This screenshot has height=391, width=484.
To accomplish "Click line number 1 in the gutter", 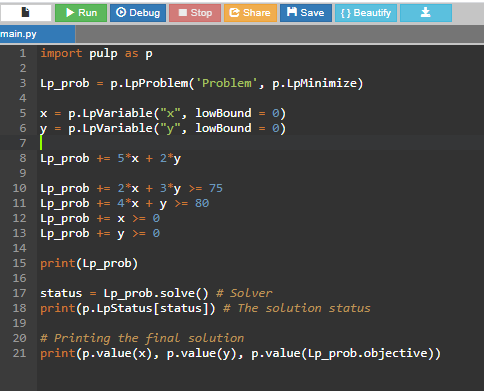I will point(22,53).
